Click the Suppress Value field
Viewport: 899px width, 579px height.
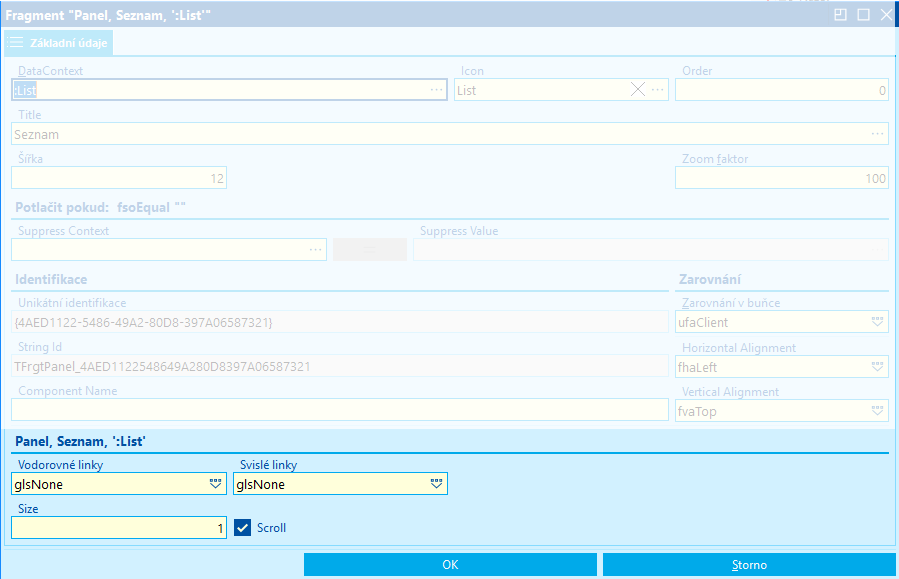point(651,249)
